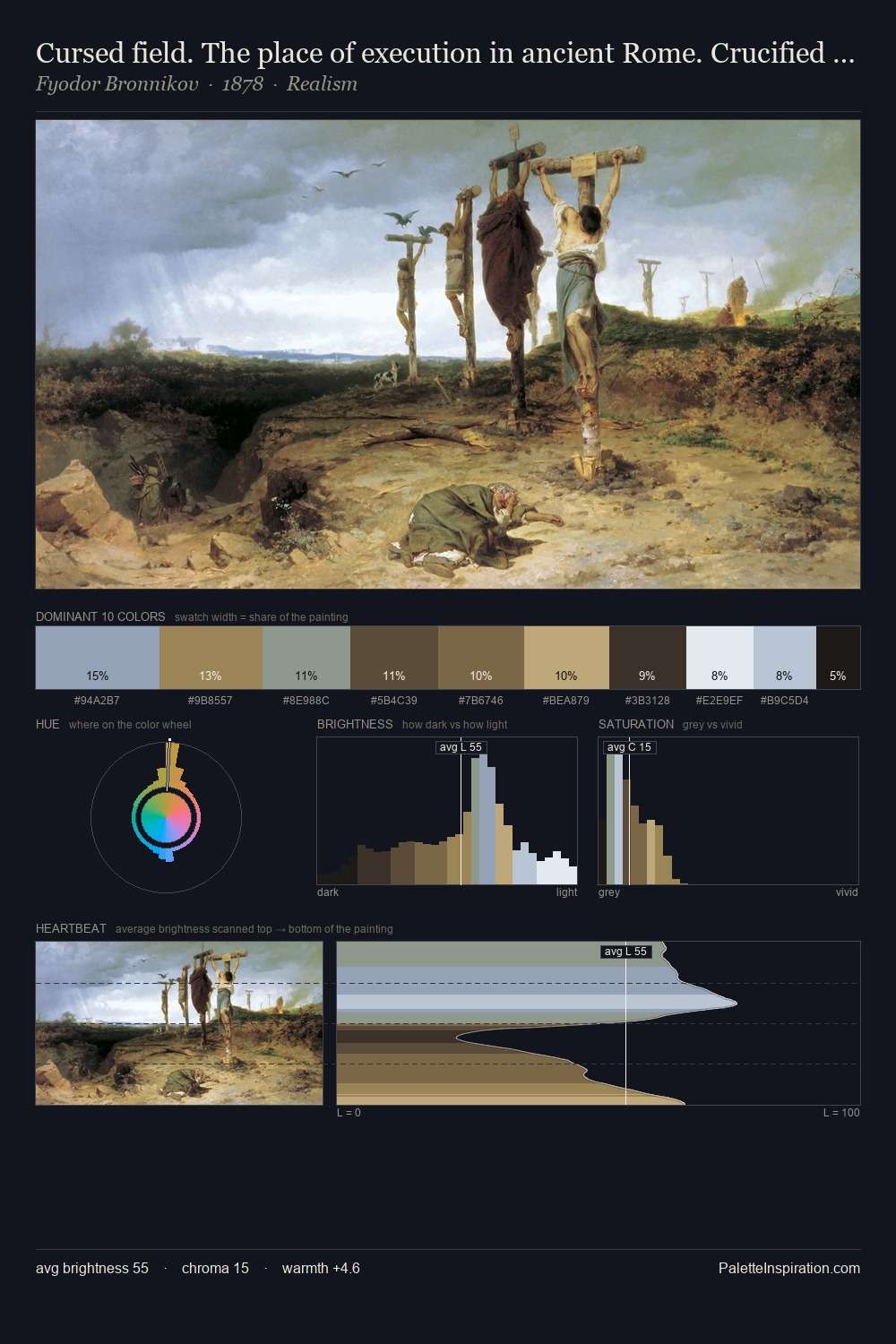Screen dimensions: 896x1344
Task: Open the main painting image
Action: click(448, 355)
